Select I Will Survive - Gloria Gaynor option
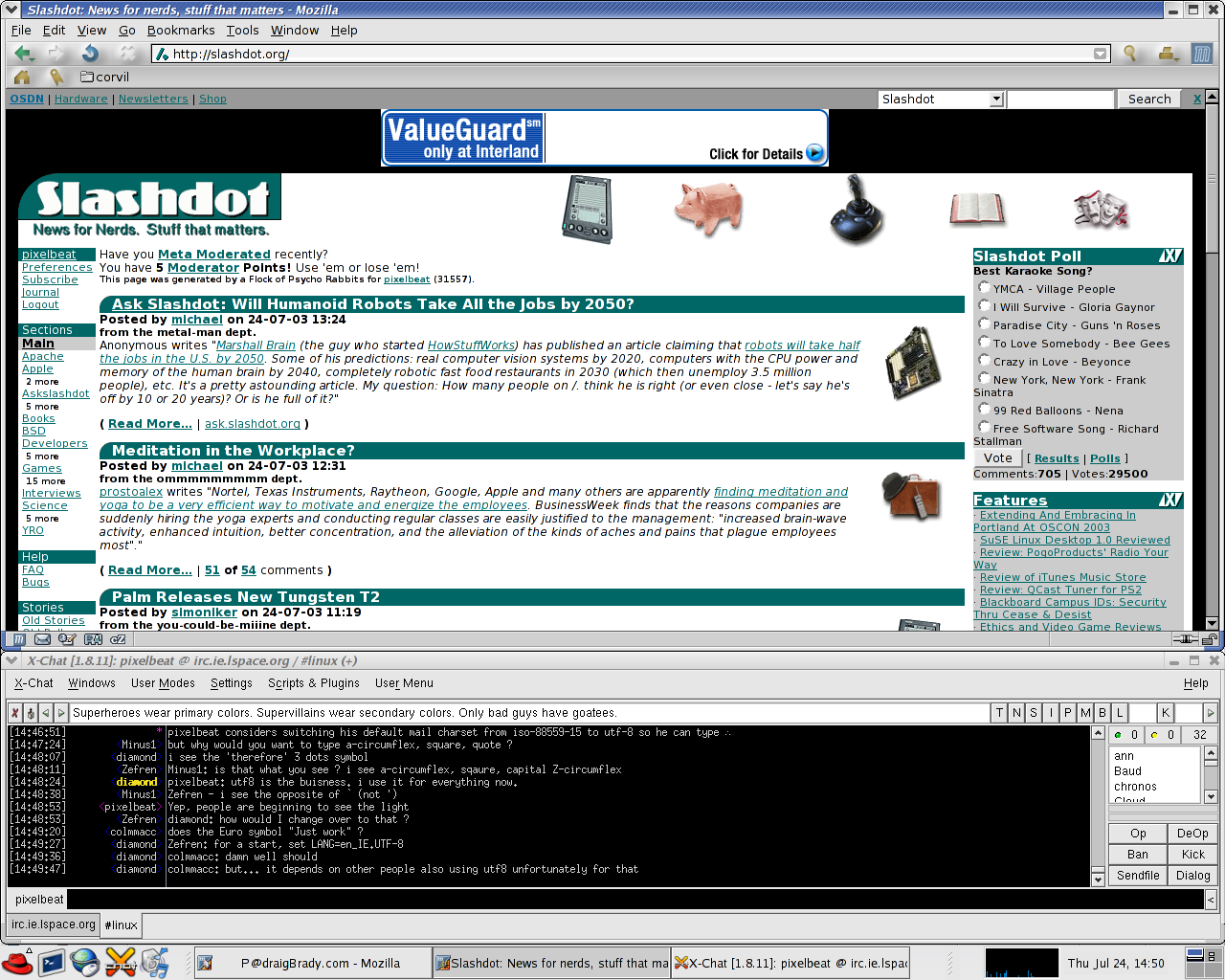The height and width of the screenshot is (980, 1225). [x=985, y=305]
